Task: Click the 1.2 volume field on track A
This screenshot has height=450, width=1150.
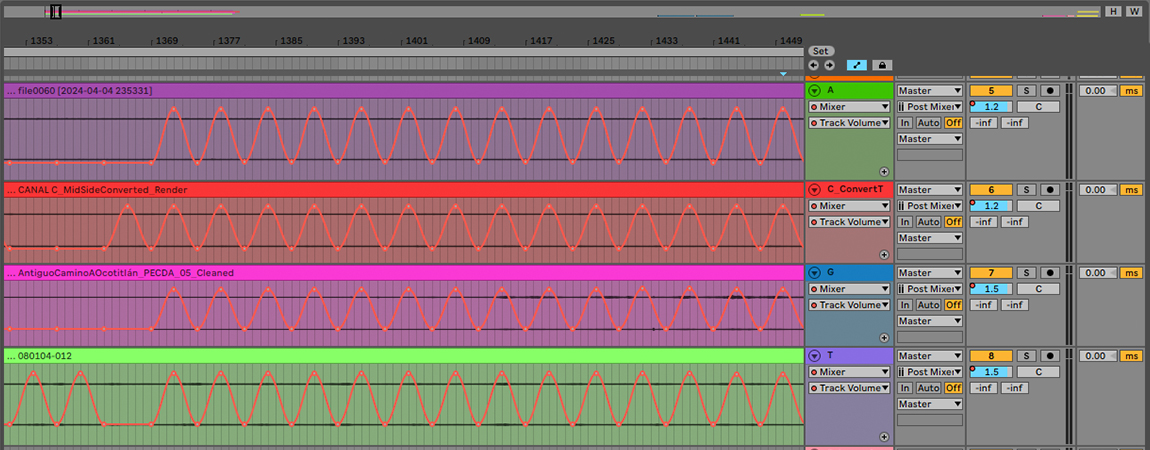Action: [991, 106]
